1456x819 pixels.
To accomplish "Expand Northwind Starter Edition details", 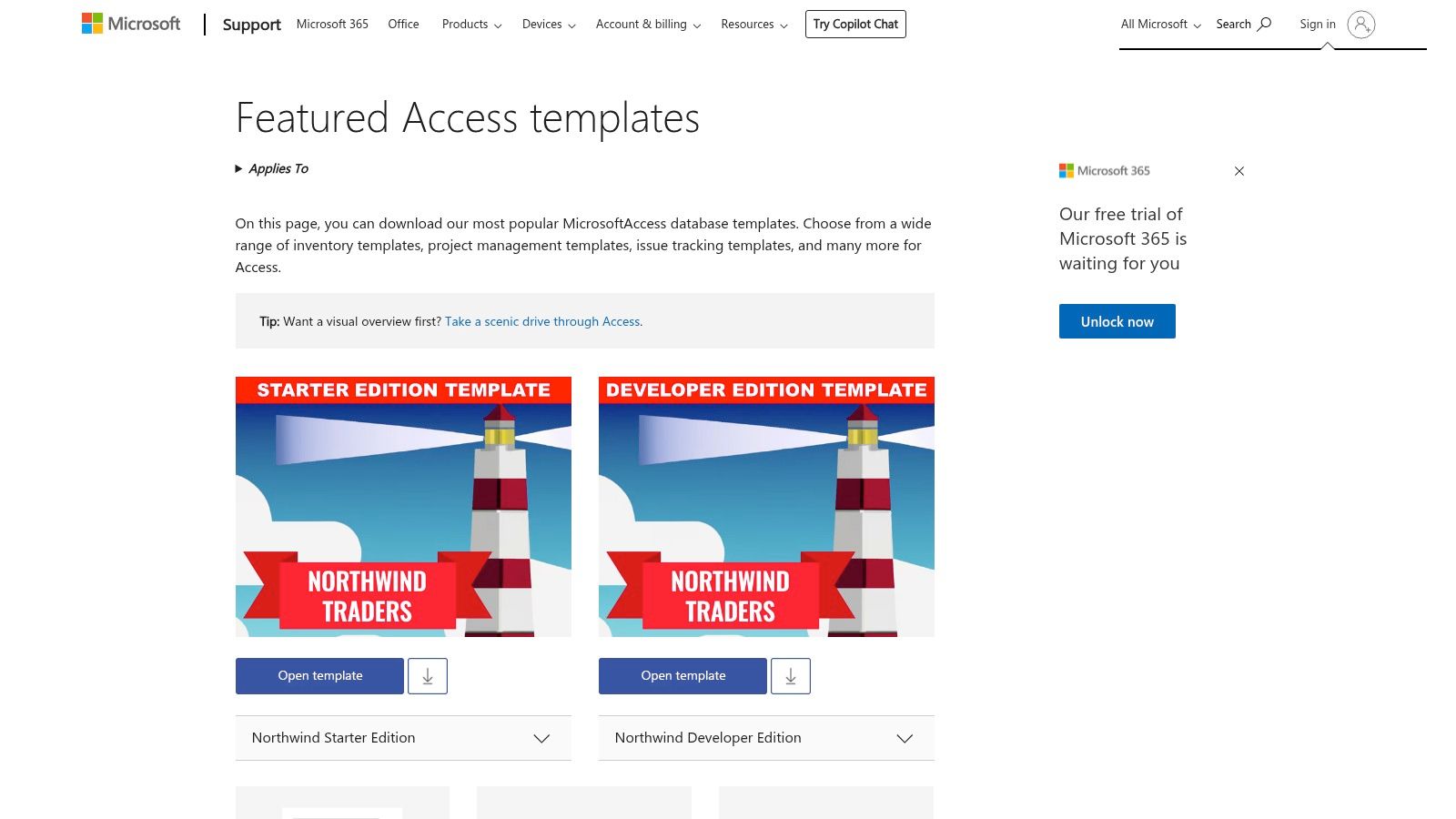I will 402,738.
